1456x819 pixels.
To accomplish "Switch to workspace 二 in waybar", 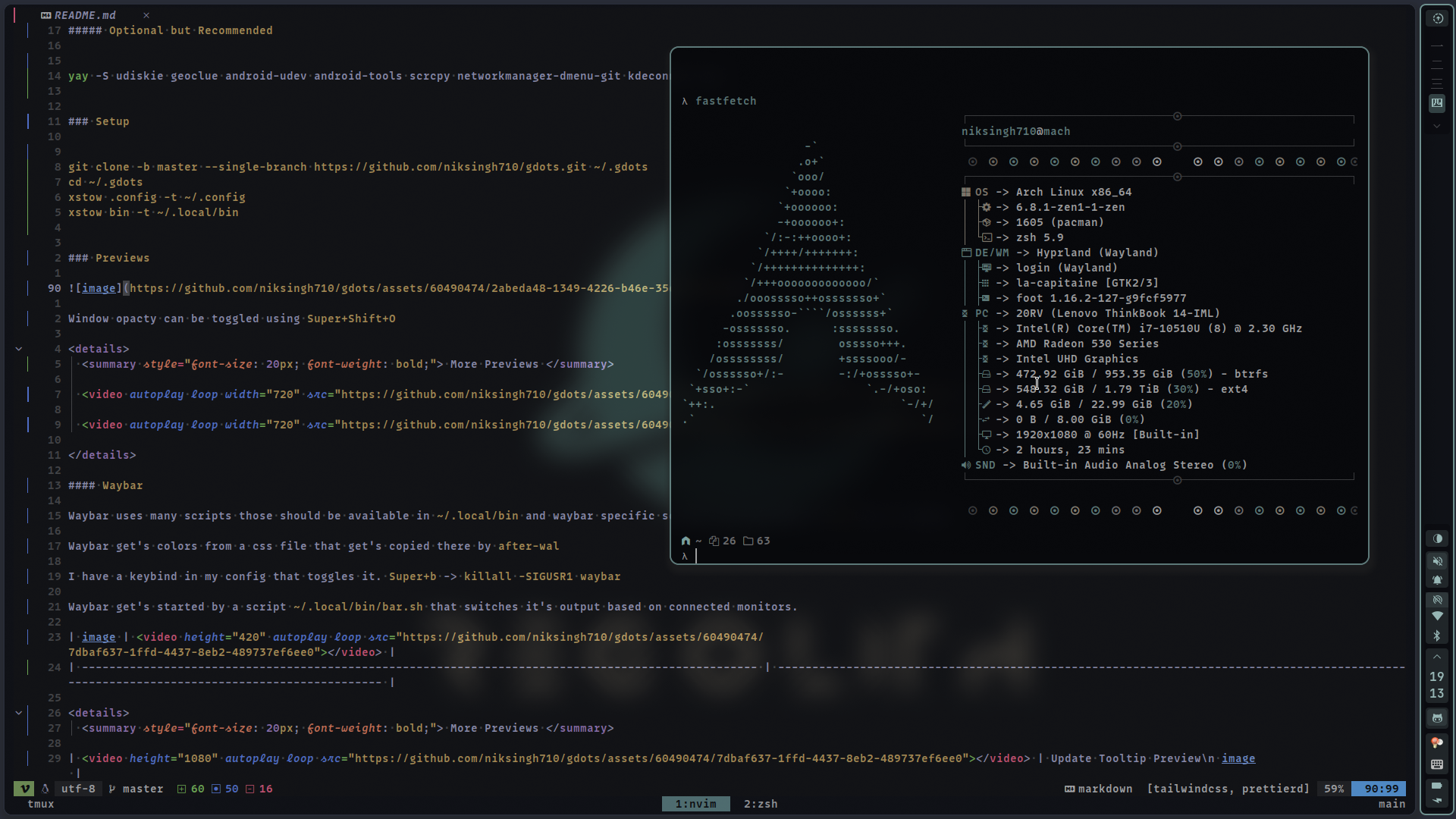I will tap(1437, 65).
